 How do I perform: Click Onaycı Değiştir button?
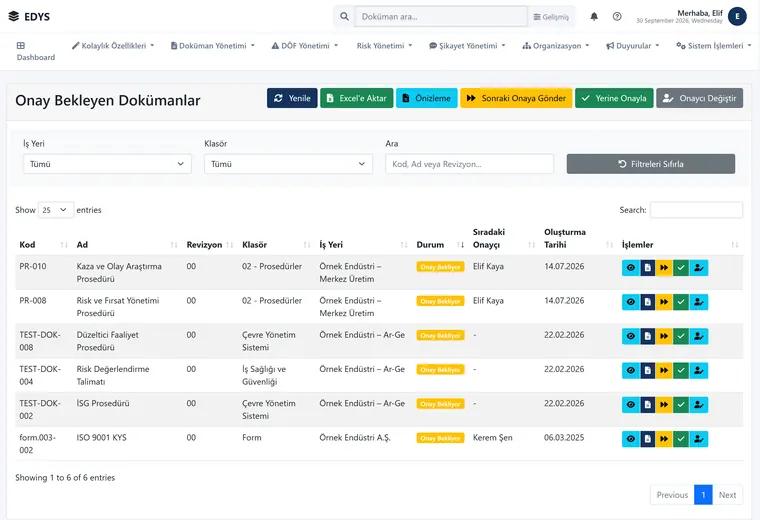699,98
